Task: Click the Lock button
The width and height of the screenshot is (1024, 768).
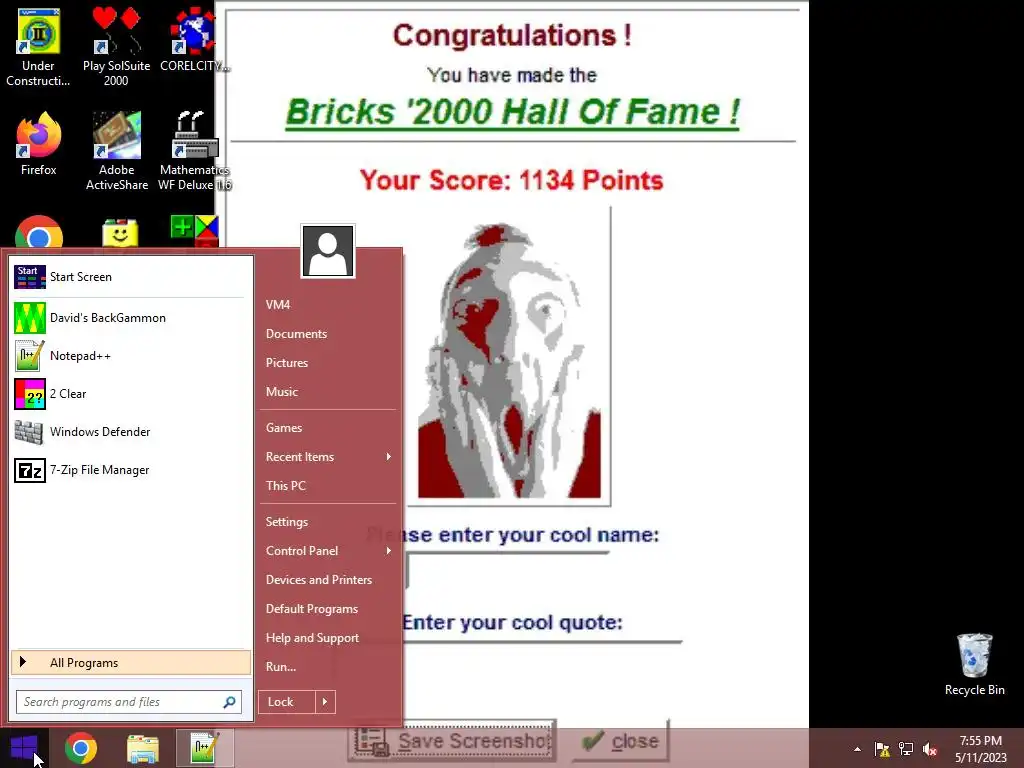Action: click(287, 702)
